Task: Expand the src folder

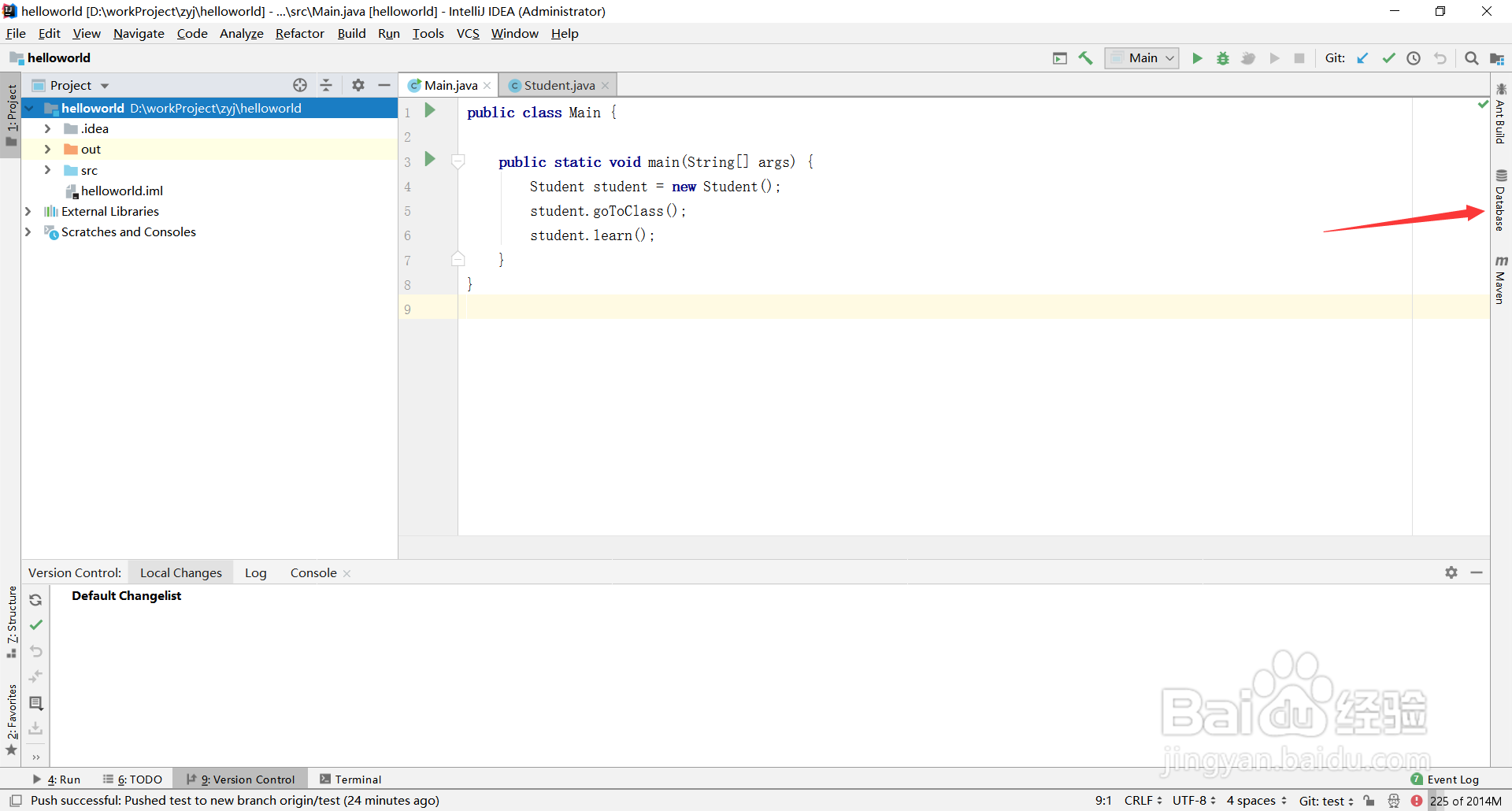Action: tap(47, 170)
